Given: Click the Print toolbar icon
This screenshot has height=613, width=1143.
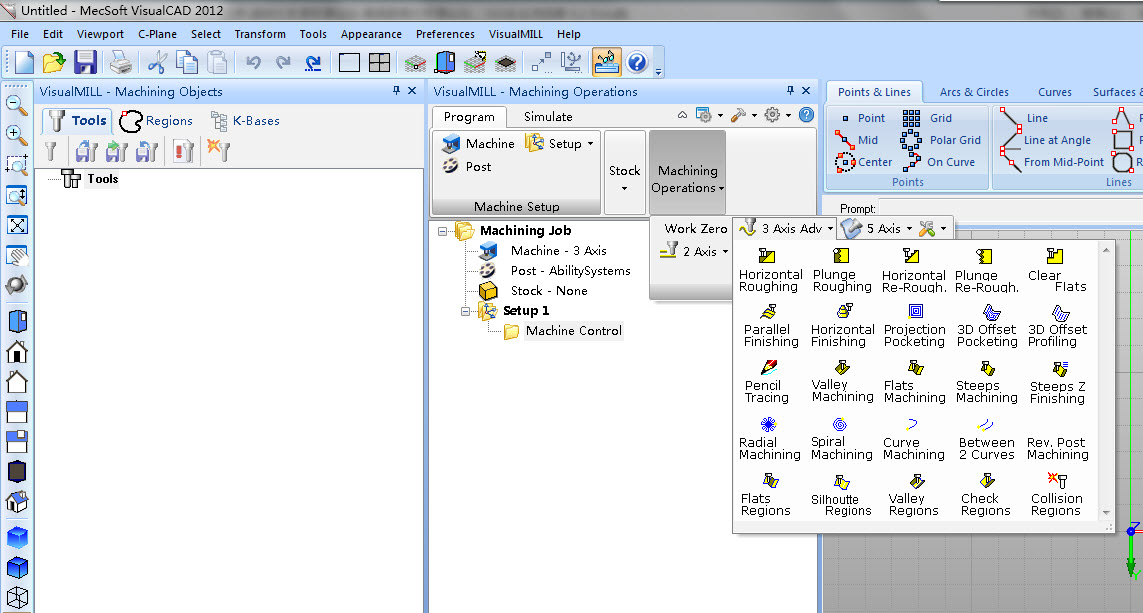Looking at the screenshot, I should point(121,63).
